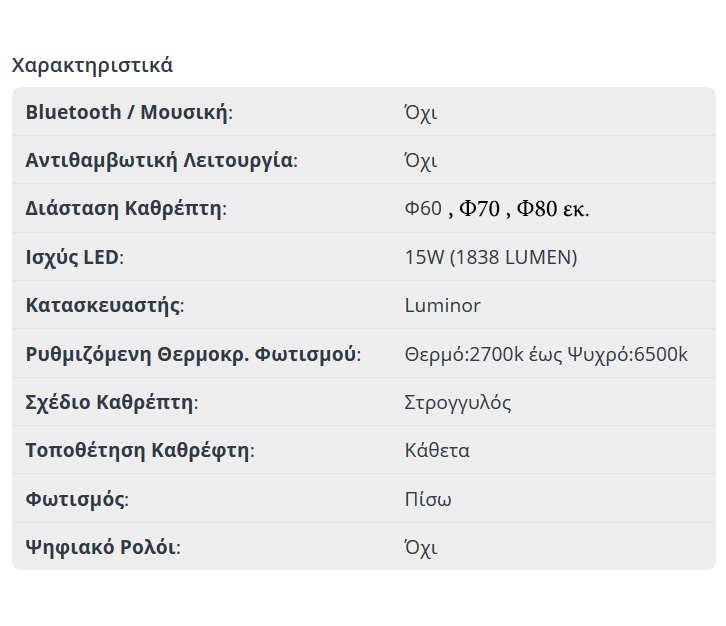Select the Τοποθέτηση Καθρέφτη label
The image size is (726, 626).
138,450
